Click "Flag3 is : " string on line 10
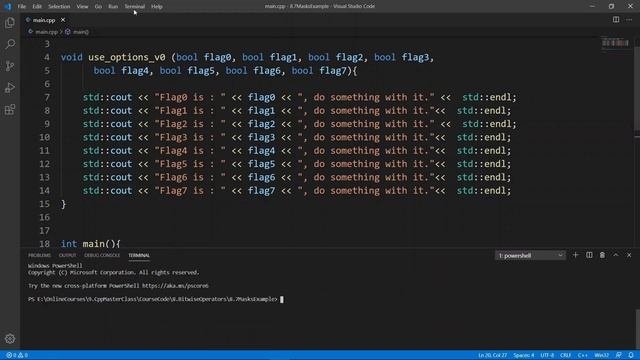640x360 pixels. click(x=190, y=137)
